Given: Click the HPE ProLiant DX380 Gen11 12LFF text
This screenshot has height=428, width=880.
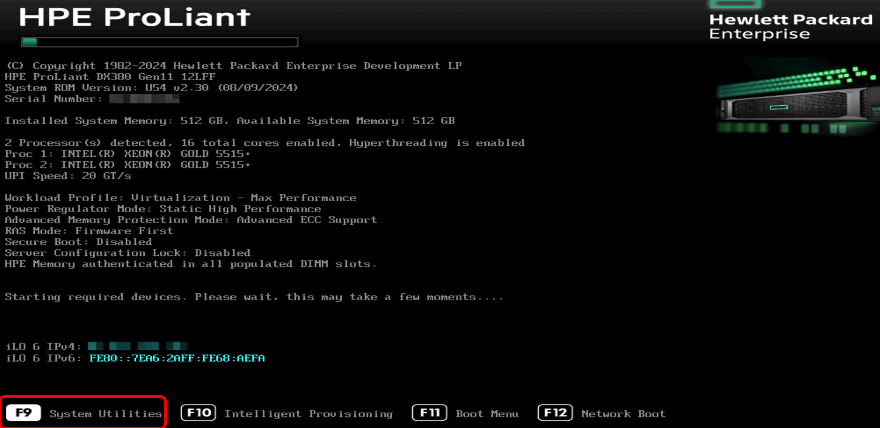Looking at the screenshot, I should [109, 77].
